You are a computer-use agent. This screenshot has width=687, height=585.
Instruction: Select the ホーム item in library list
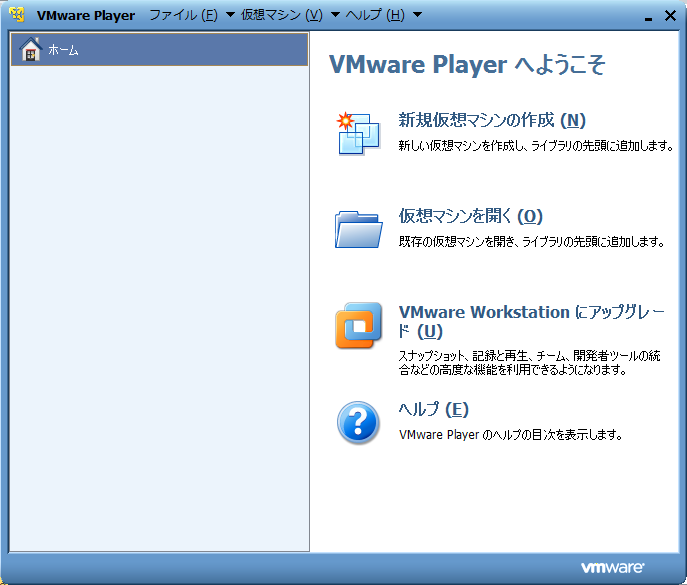(159, 50)
